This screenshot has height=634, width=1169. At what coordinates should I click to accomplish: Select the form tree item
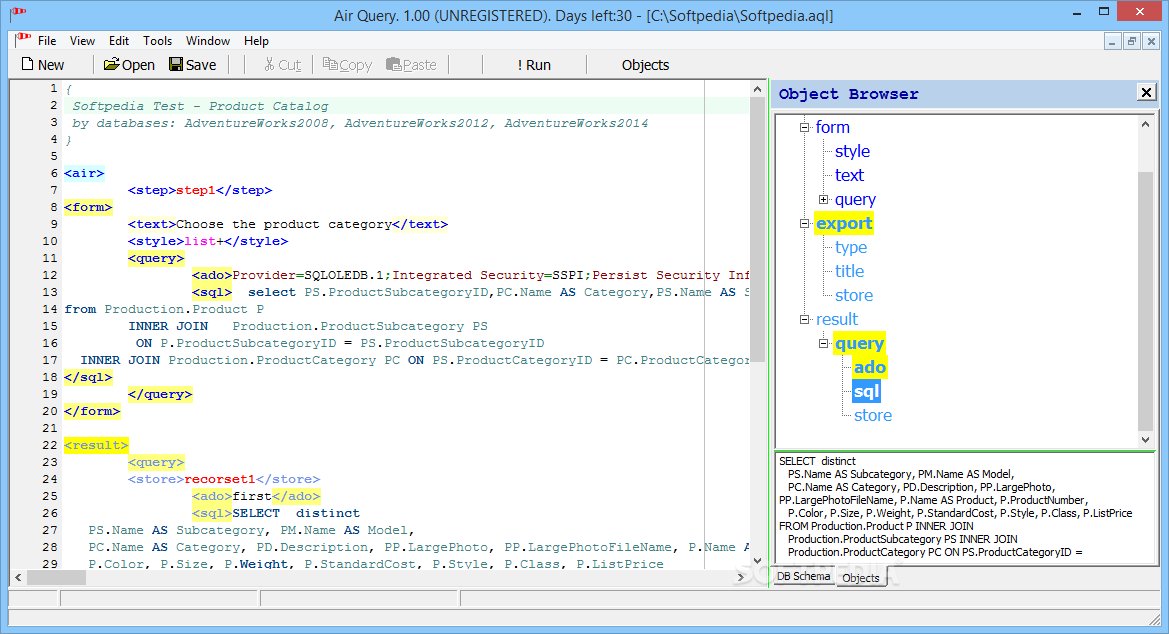tap(832, 128)
